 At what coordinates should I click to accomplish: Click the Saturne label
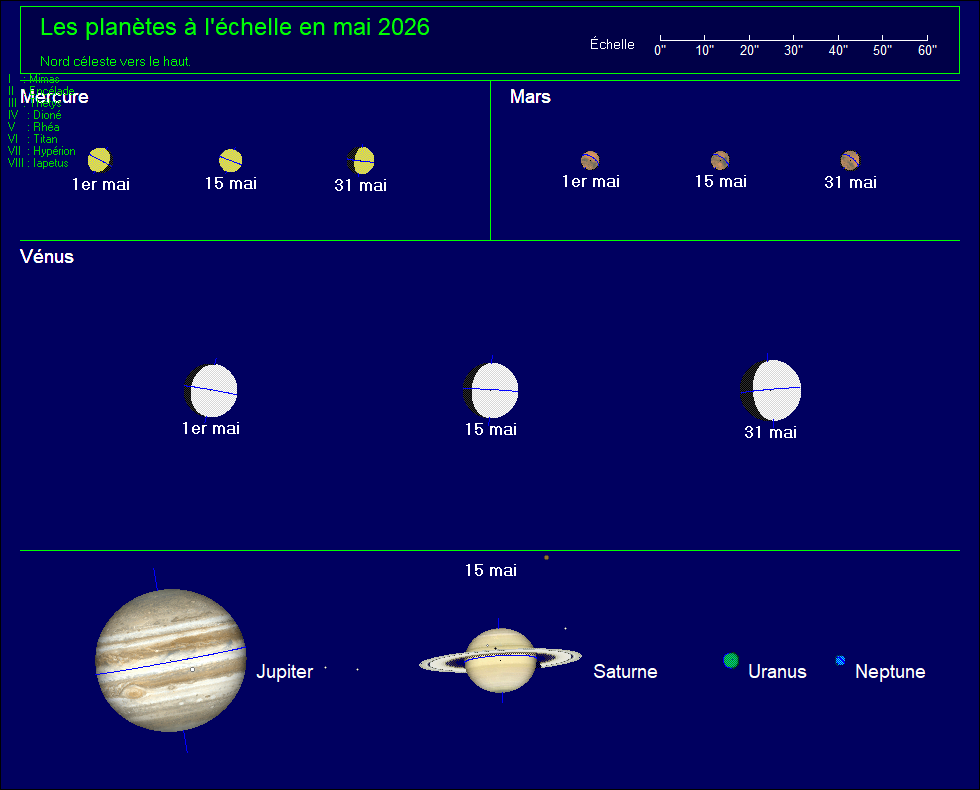(625, 671)
